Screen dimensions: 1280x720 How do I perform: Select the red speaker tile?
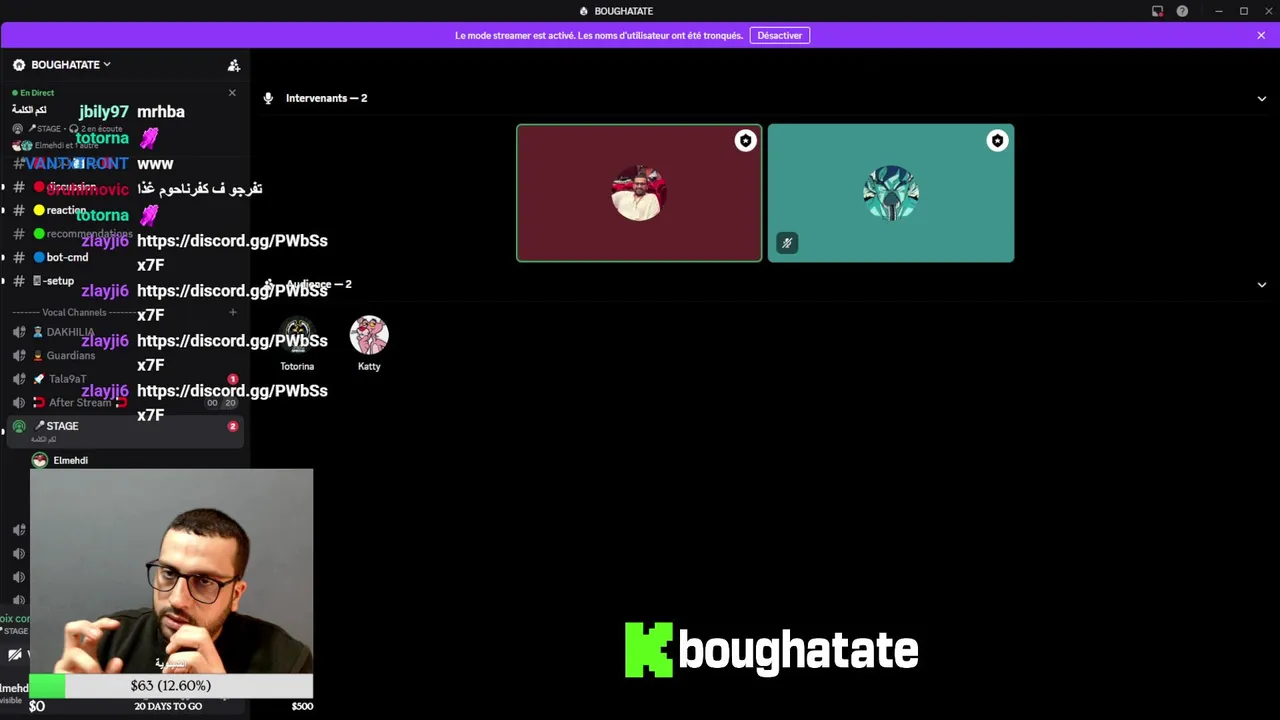pyautogui.click(x=639, y=193)
